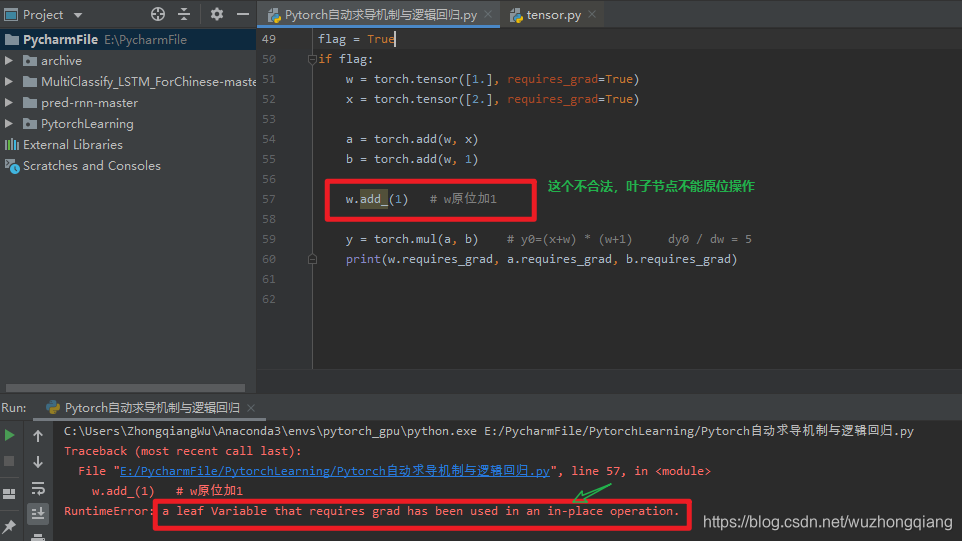Screen dimensions: 962x541
Task: Click the Stop process square icon
Action: click(x=9, y=461)
